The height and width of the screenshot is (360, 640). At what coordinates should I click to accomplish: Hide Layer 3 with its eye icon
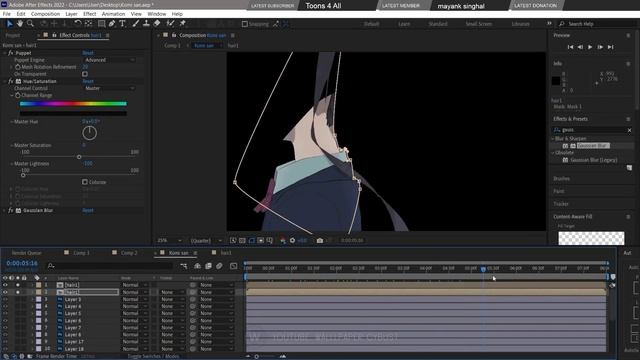pos(5,299)
